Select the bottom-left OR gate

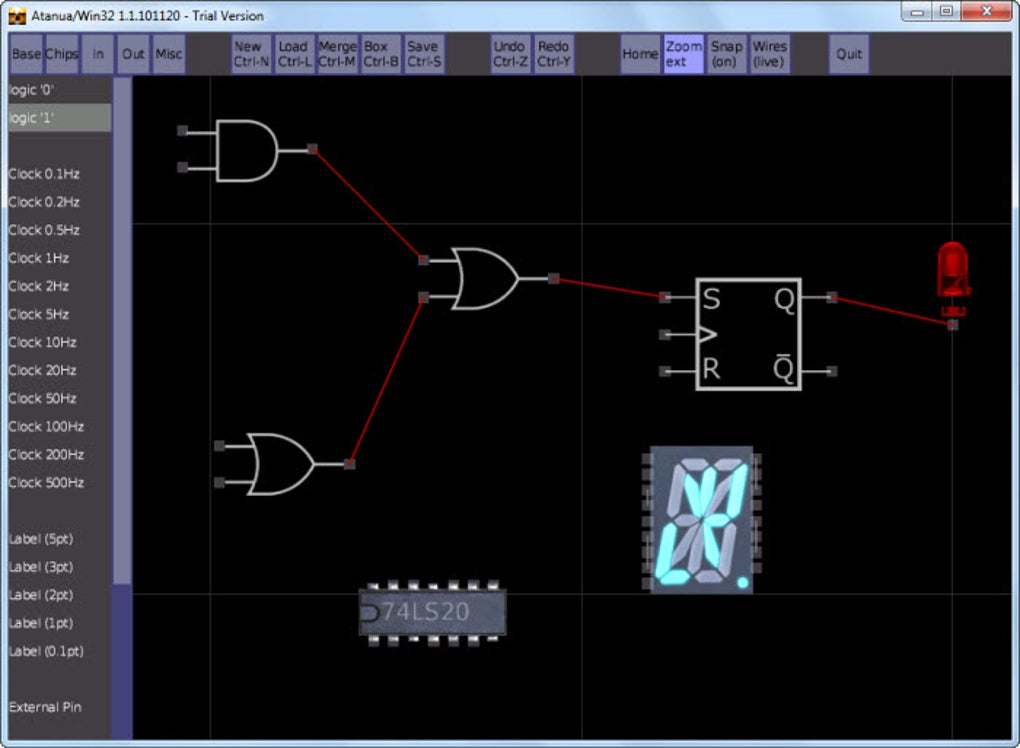[x=284, y=464]
